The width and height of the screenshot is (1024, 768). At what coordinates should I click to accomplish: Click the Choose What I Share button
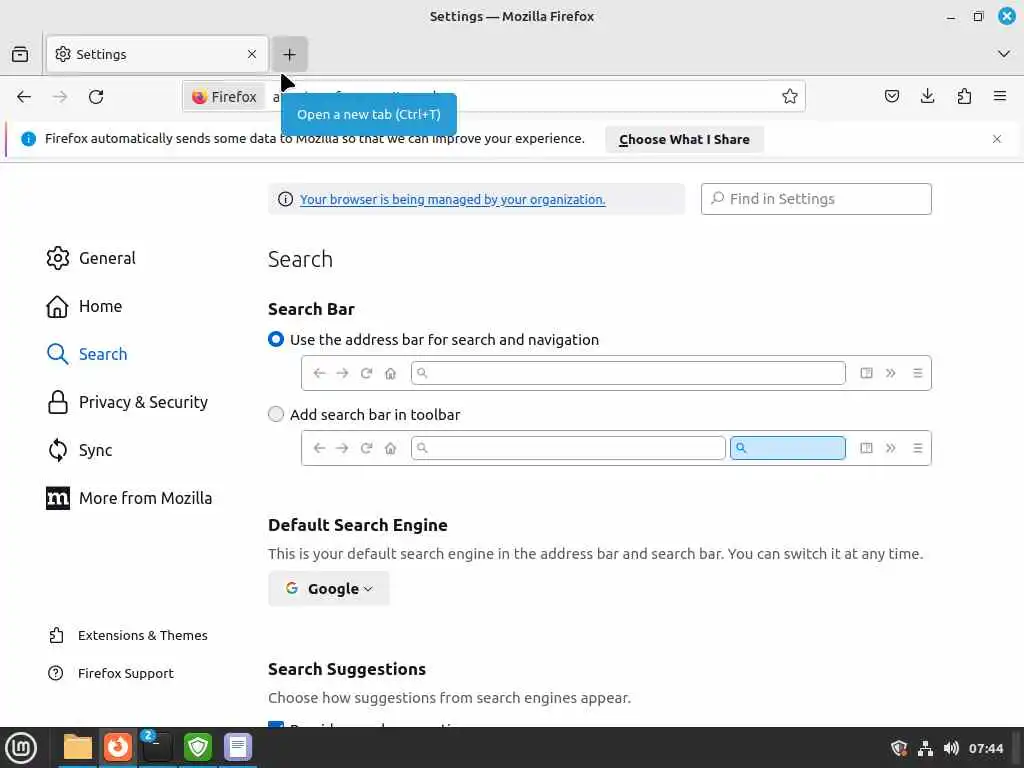684,140
